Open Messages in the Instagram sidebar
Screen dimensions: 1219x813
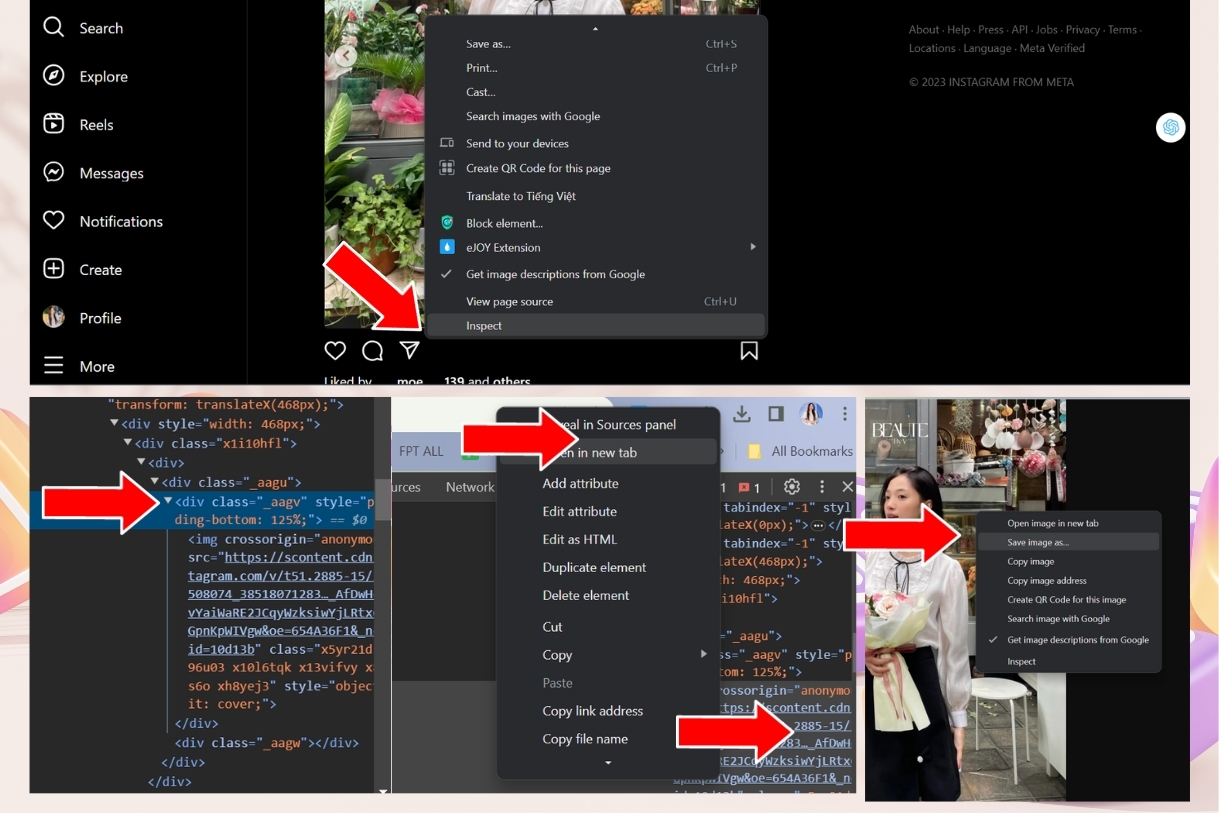pyautogui.click(x=93, y=173)
